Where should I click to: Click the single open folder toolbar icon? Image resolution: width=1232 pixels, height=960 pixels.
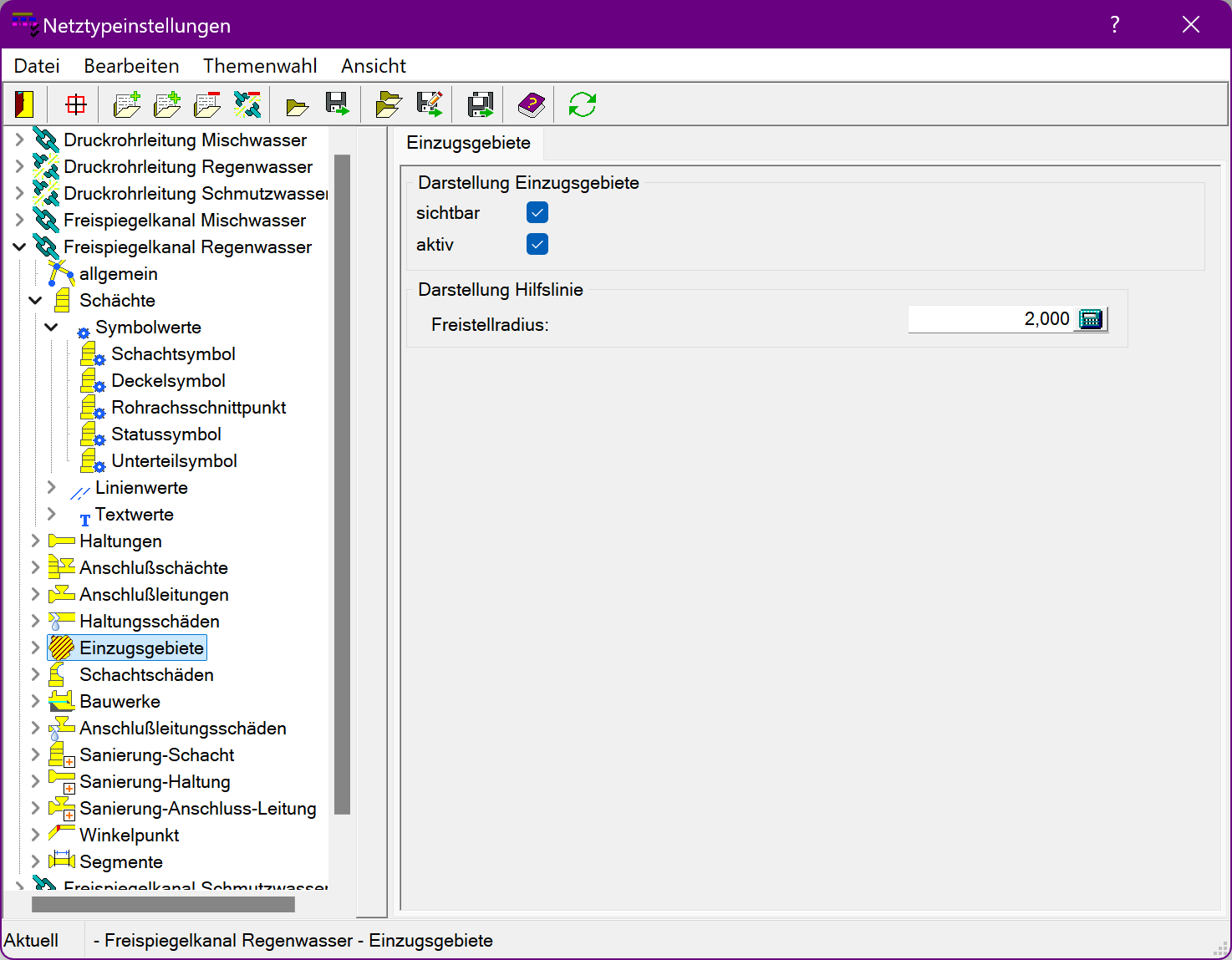coord(297,105)
